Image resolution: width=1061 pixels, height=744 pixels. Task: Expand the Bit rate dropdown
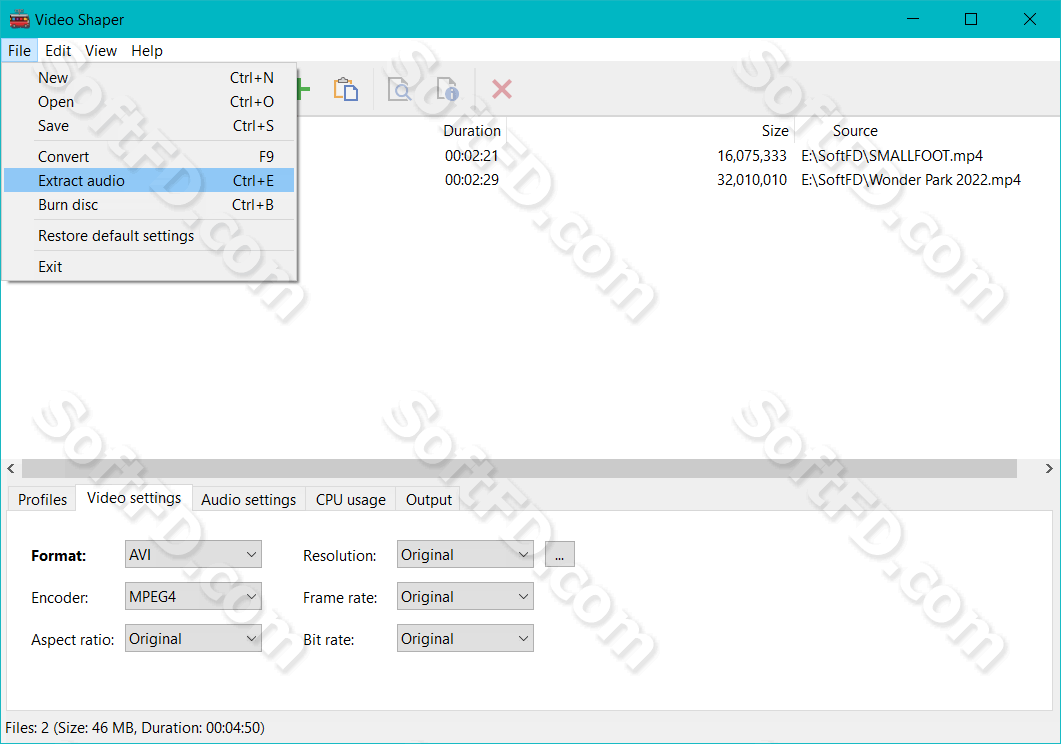pos(466,638)
